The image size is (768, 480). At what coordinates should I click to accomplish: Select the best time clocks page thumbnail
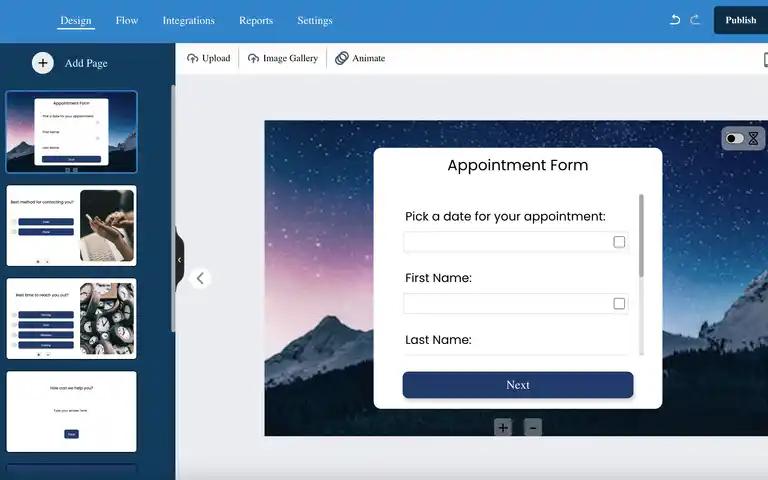click(72, 318)
